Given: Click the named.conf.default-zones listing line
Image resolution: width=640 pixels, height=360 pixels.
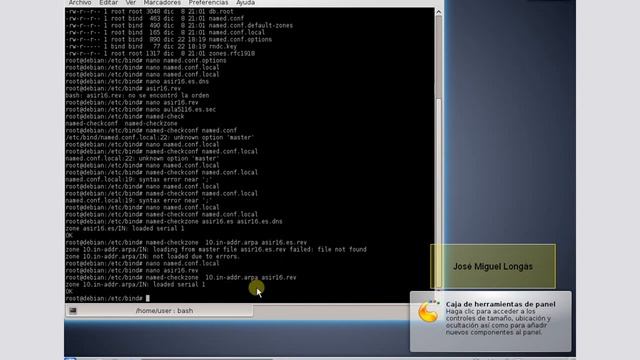Looking at the screenshot, I should tap(179, 25).
